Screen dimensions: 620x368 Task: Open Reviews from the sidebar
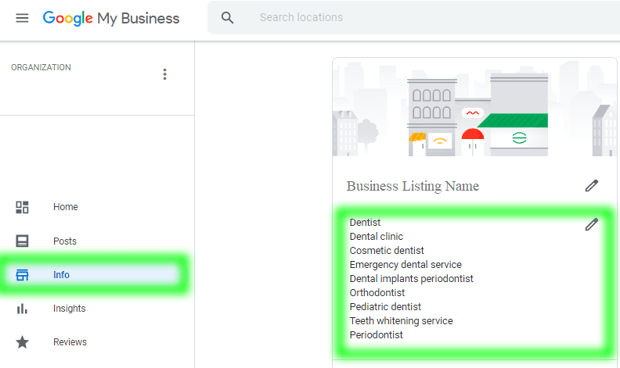[x=70, y=342]
